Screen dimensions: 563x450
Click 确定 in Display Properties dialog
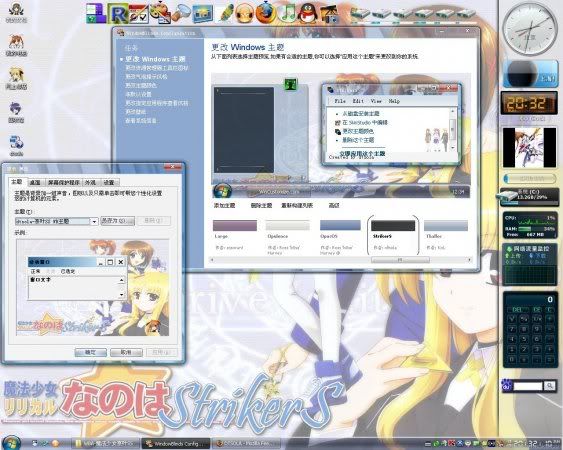[x=90, y=352]
